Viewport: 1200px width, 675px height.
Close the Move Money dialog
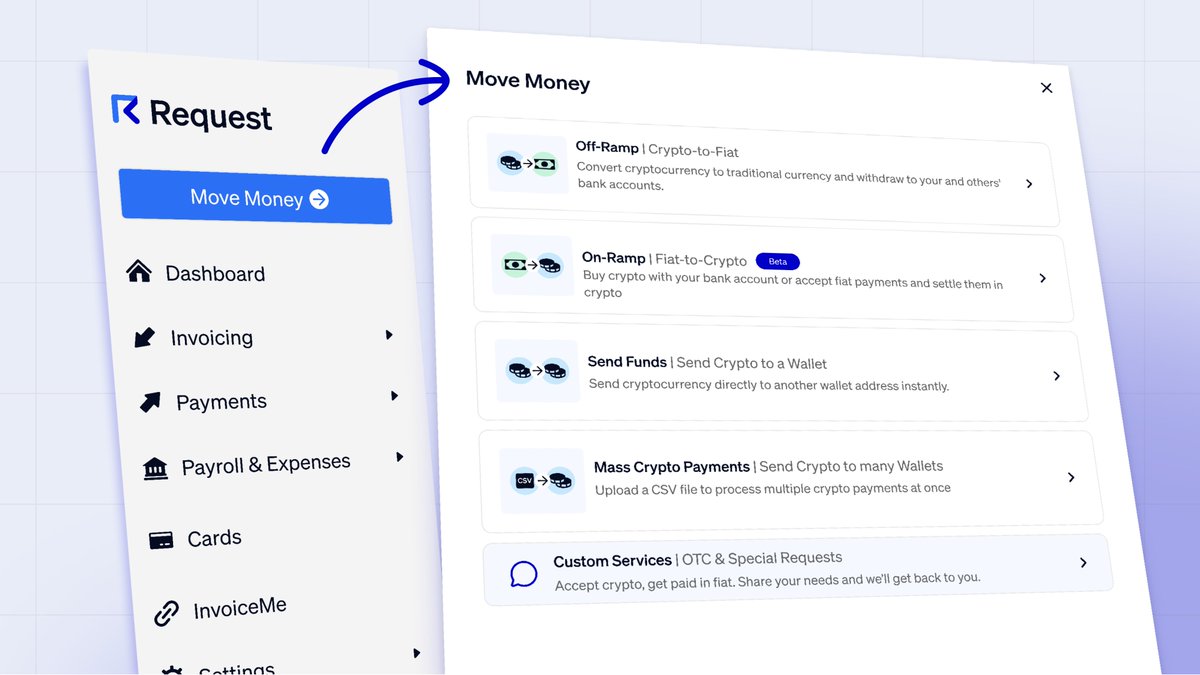click(x=1047, y=88)
